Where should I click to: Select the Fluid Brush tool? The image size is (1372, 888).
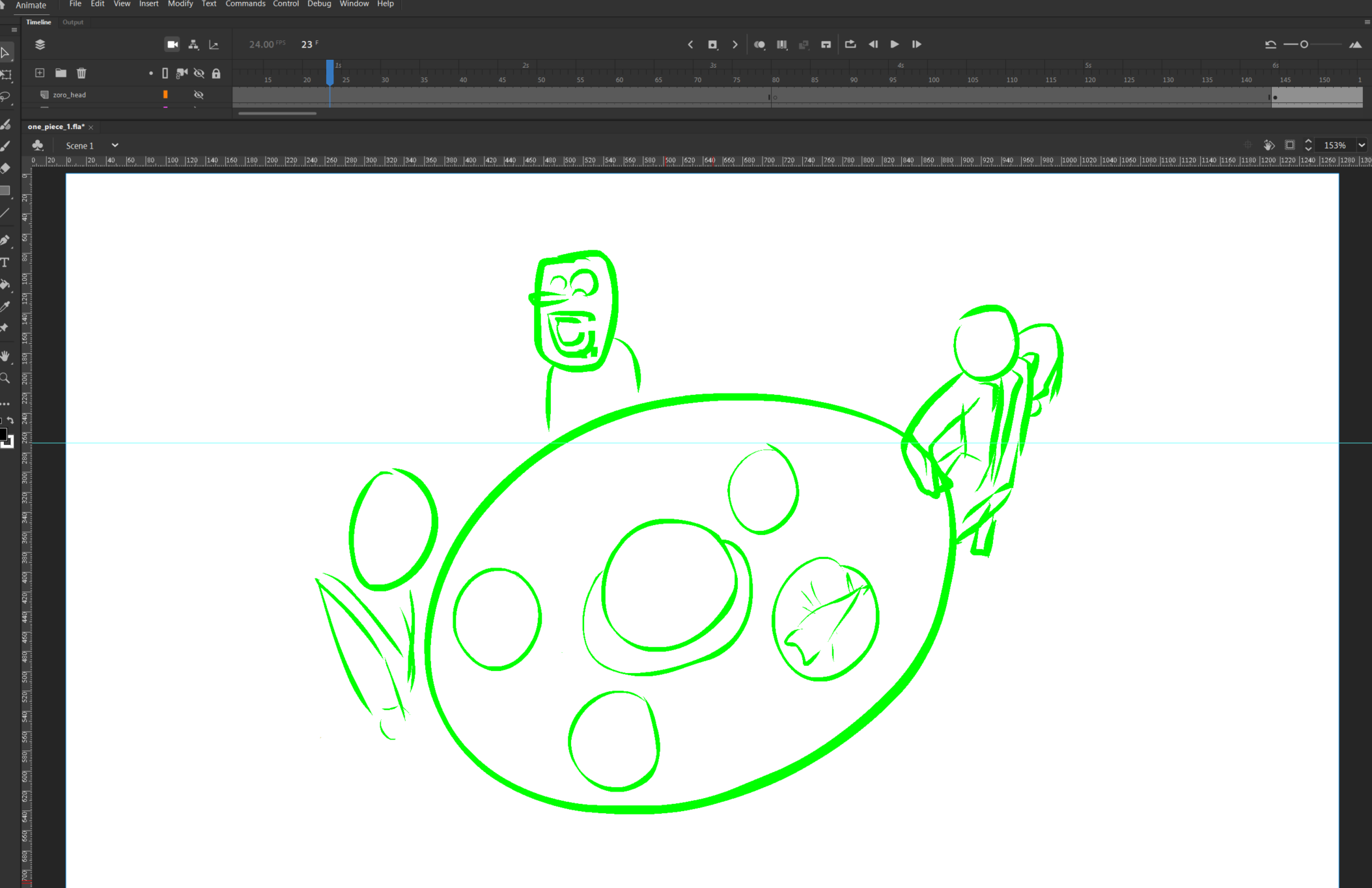tap(6, 124)
